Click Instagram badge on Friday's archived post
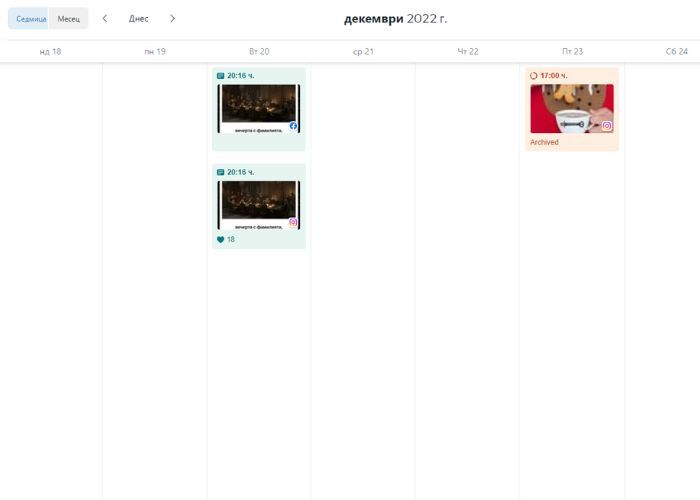This screenshot has height=500, width=700. (607, 126)
